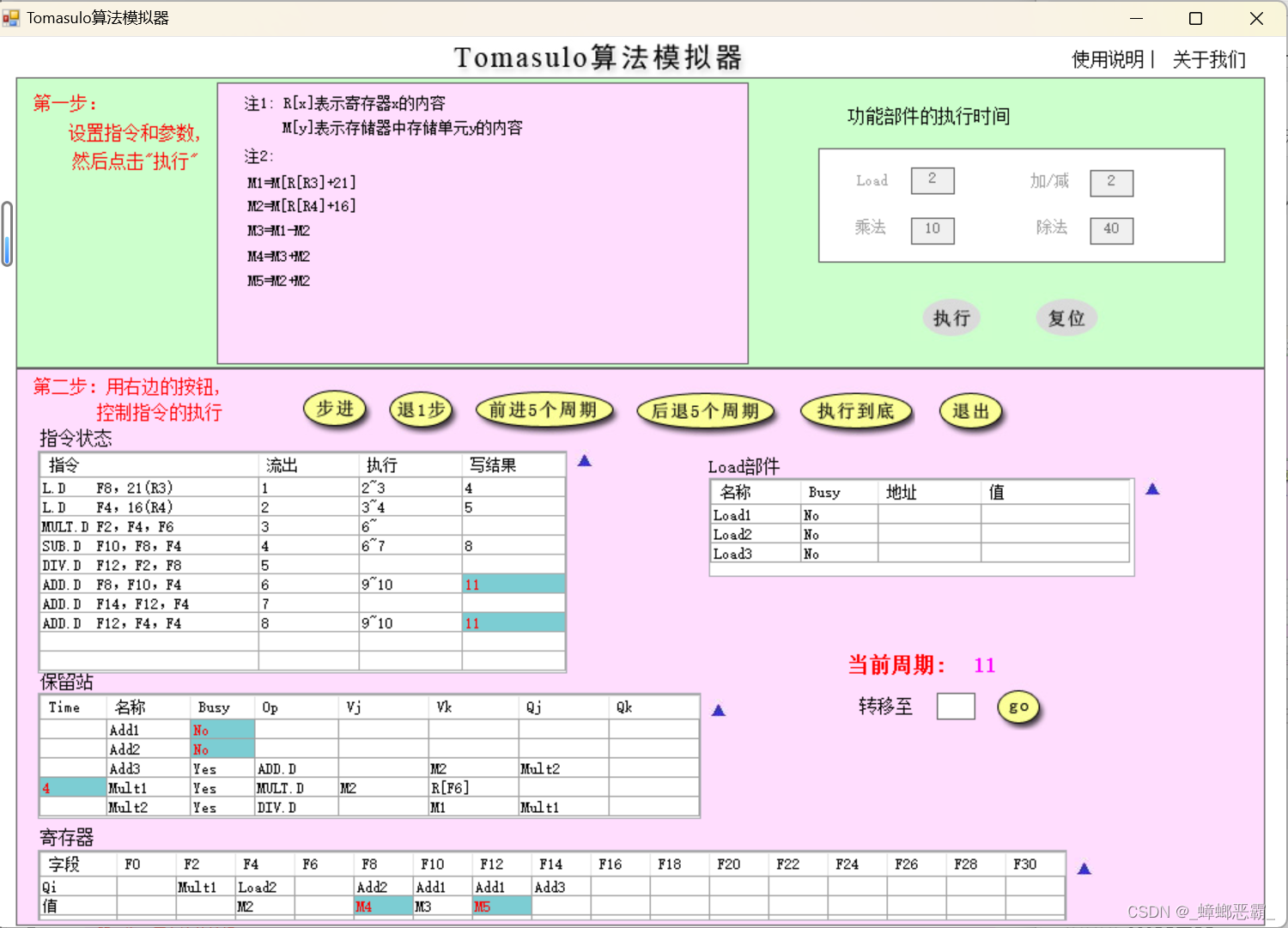Image resolution: width=1288 pixels, height=928 pixels.
Task: Click the 复位 reset button
Action: click(1066, 318)
